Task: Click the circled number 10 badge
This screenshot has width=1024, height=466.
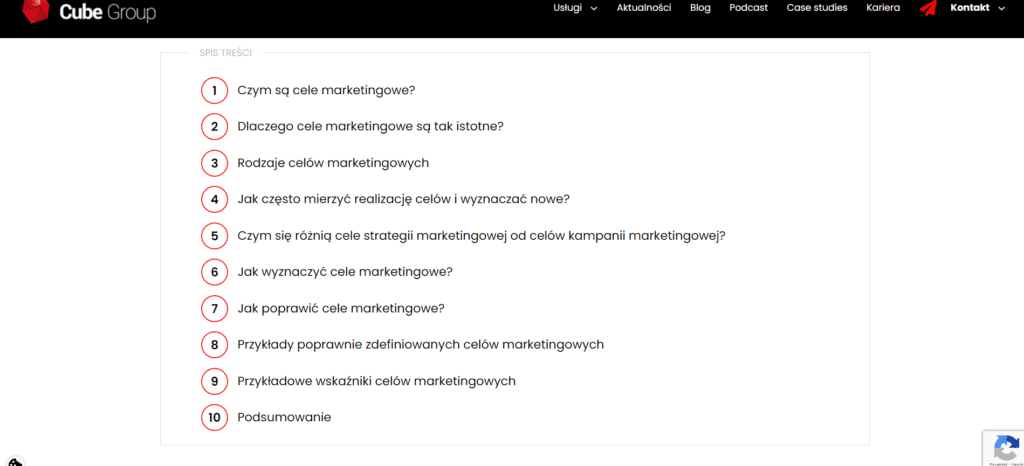Action: point(214,417)
